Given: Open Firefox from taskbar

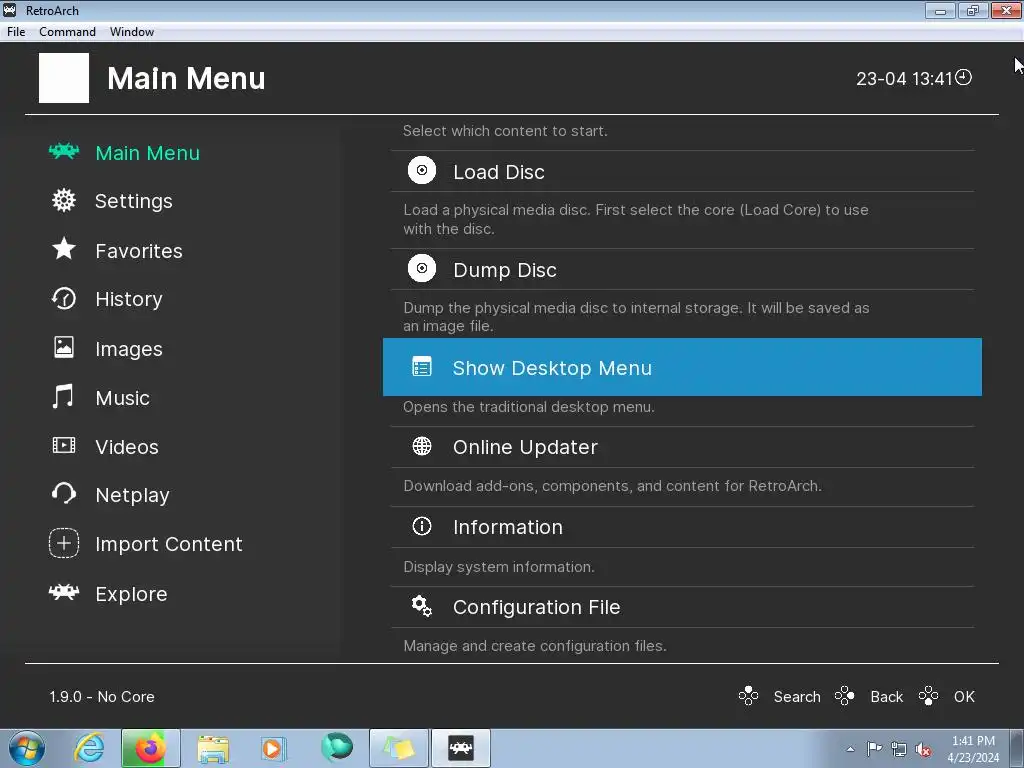Looking at the screenshot, I should click(150, 748).
